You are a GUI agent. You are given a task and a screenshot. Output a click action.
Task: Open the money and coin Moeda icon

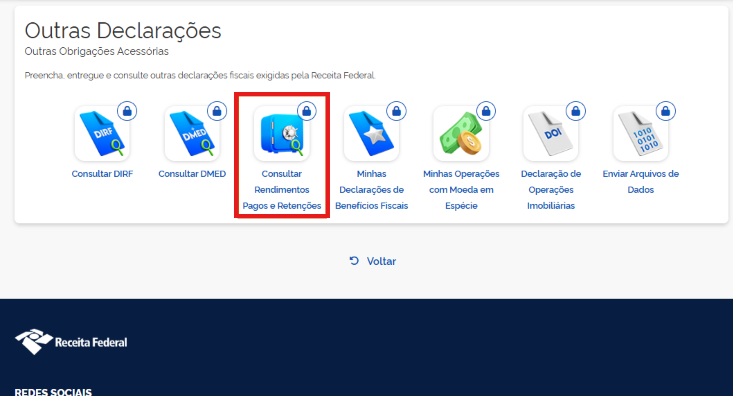pyautogui.click(x=461, y=134)
